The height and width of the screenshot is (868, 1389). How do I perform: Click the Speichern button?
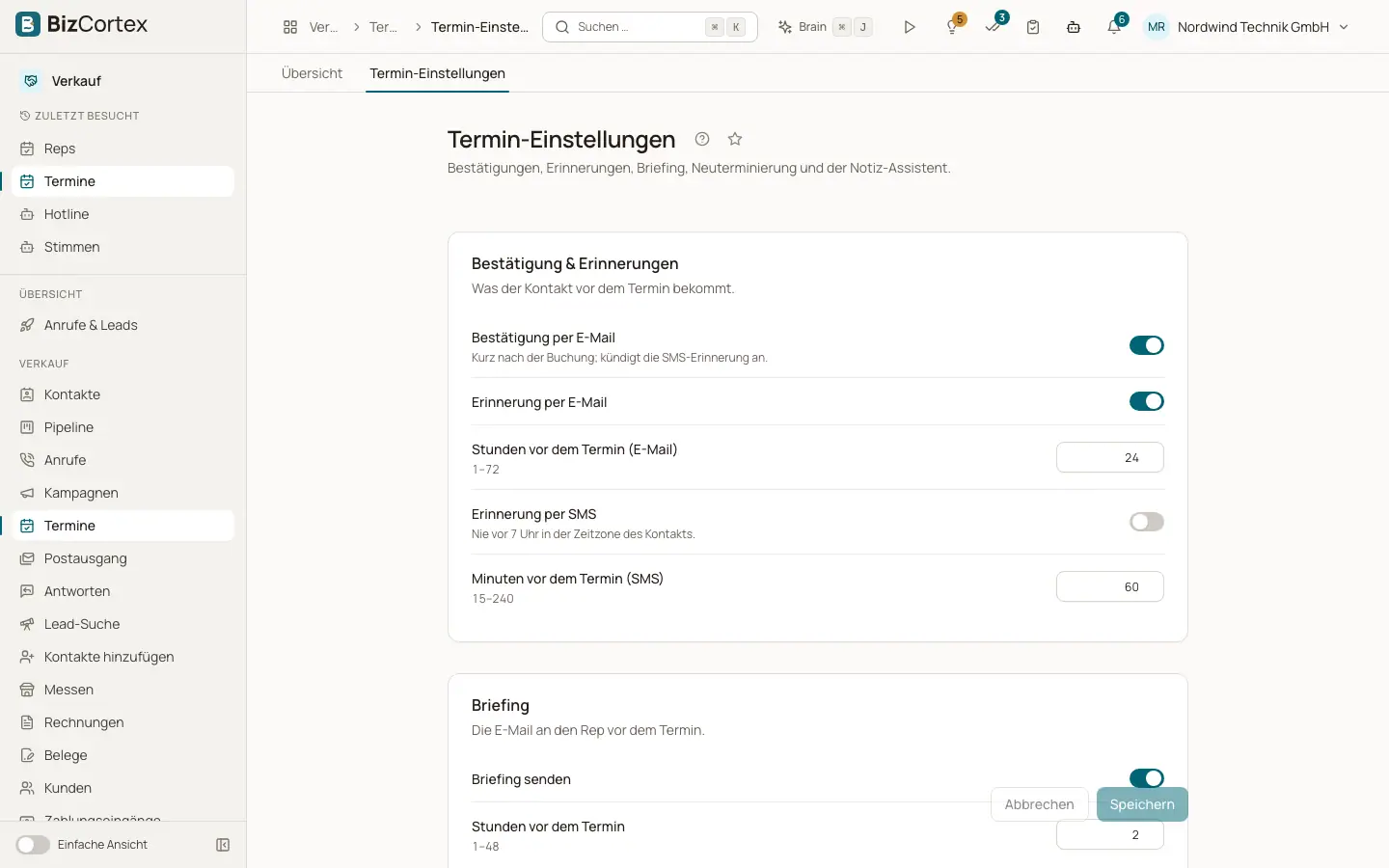point(1142,804)
